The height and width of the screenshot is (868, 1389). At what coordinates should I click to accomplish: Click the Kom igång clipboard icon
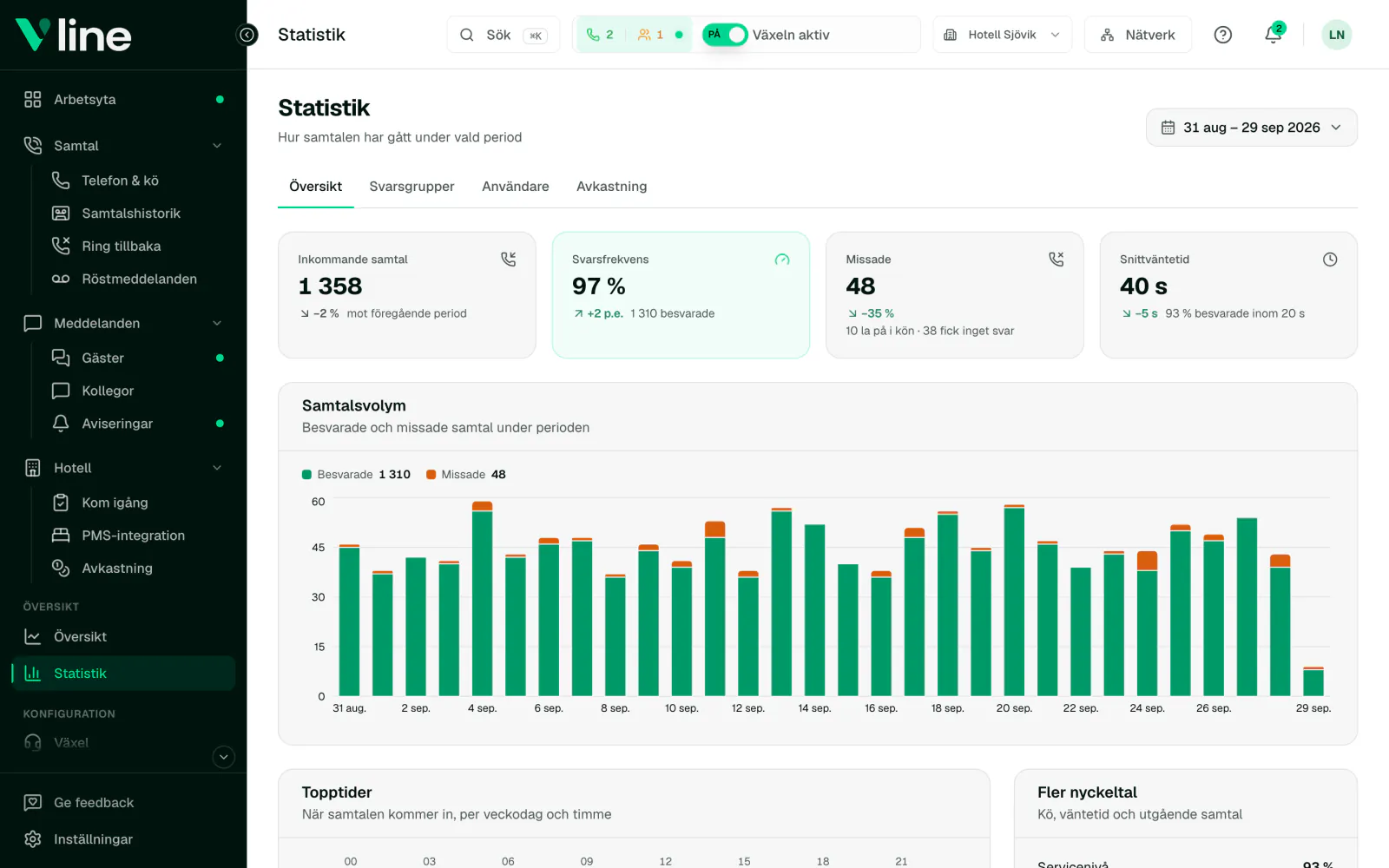pyautogui.click(x=61, y=503)
